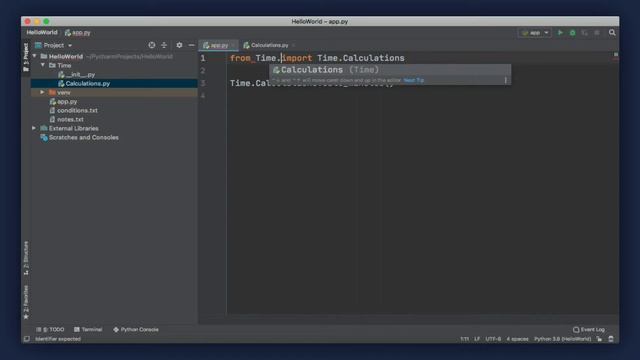Close the Calculations.py editor tab
Screen dimensions: 640x360
pos(293,45)
